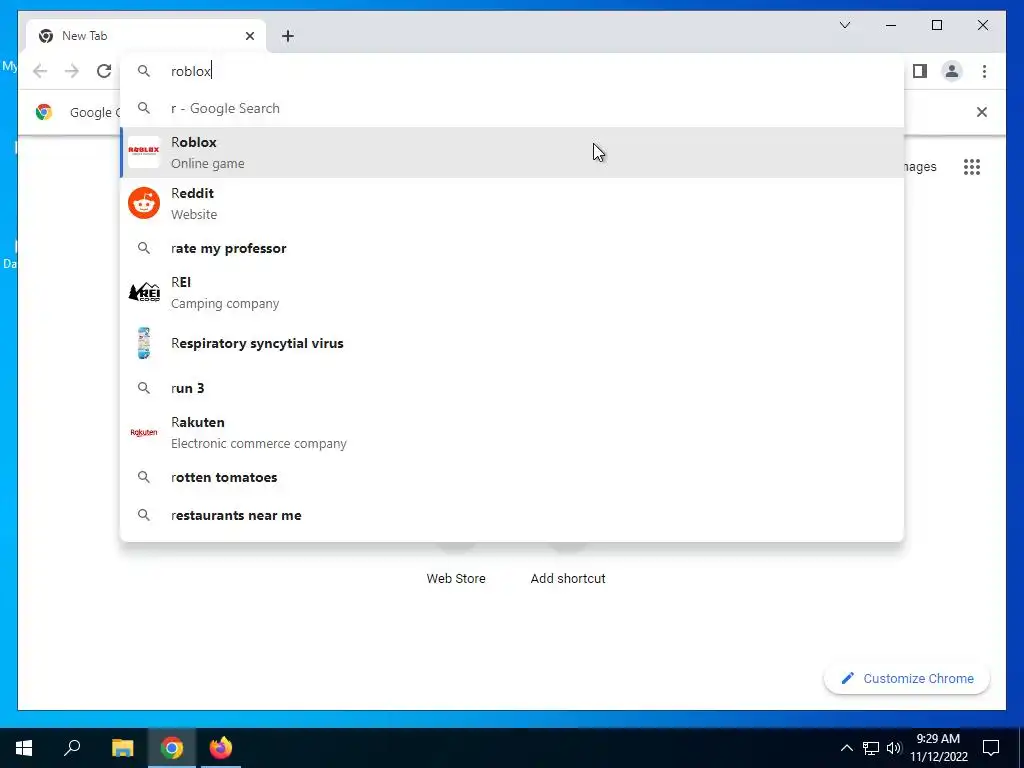Click the Reddit alien logo icon
This screenshot has width=1024, height=768.
[144, 203]
